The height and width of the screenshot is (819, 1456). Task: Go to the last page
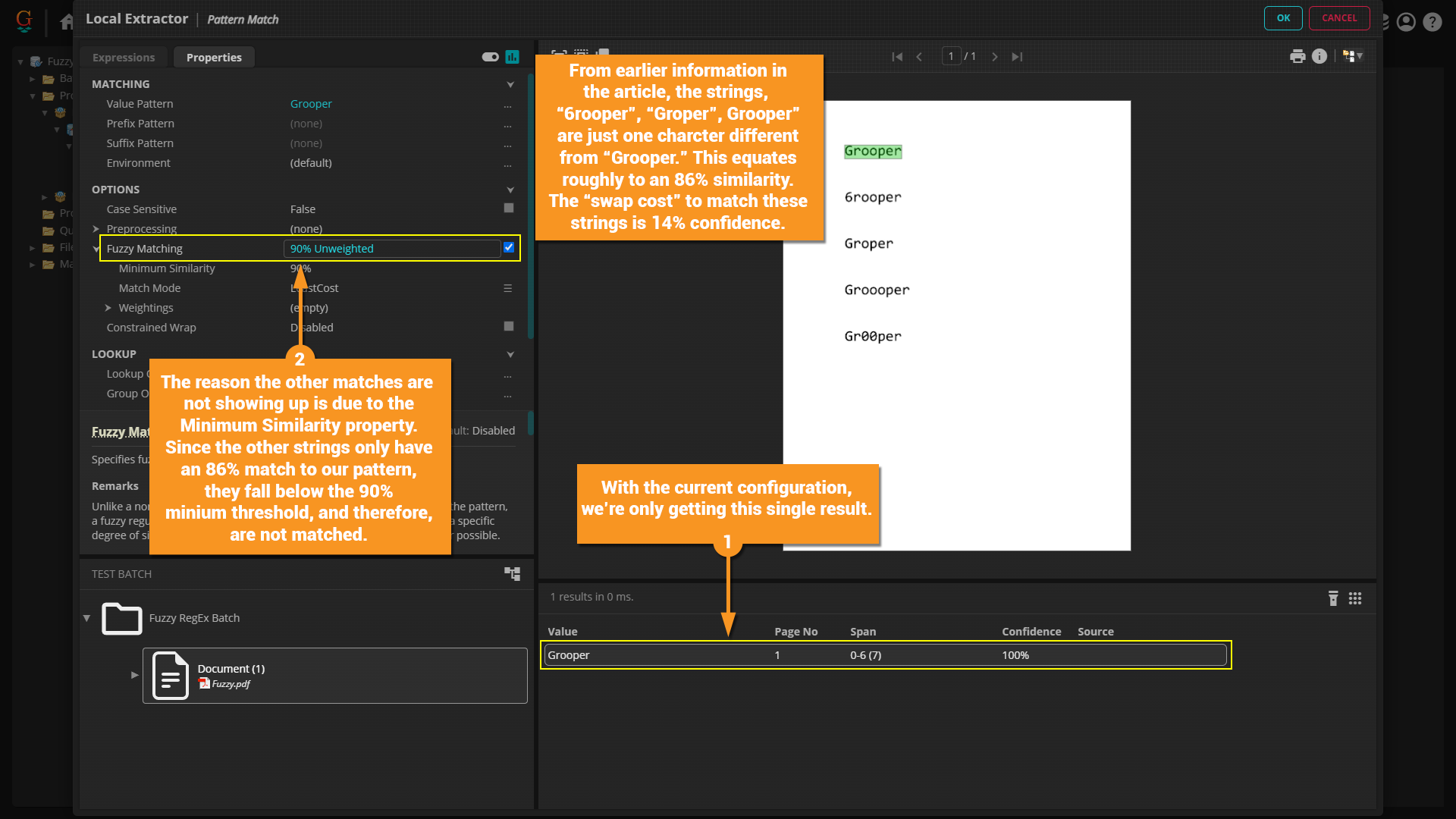(1017, 57)
